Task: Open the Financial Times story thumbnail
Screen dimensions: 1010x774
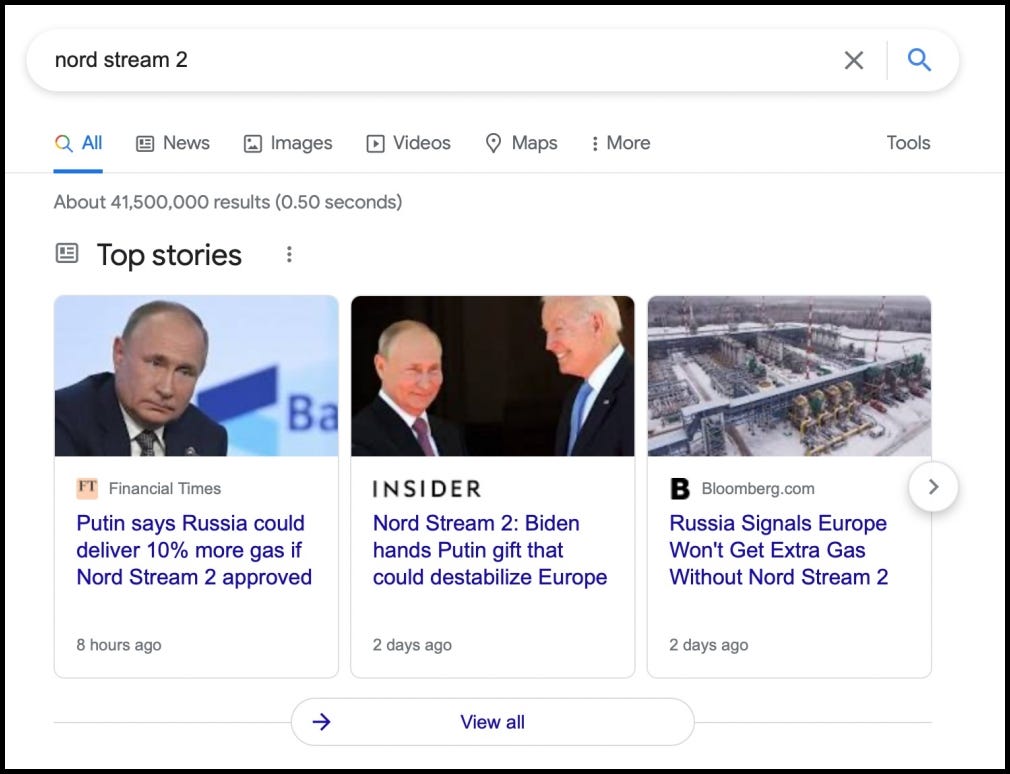Action: (x=196, y=376)
